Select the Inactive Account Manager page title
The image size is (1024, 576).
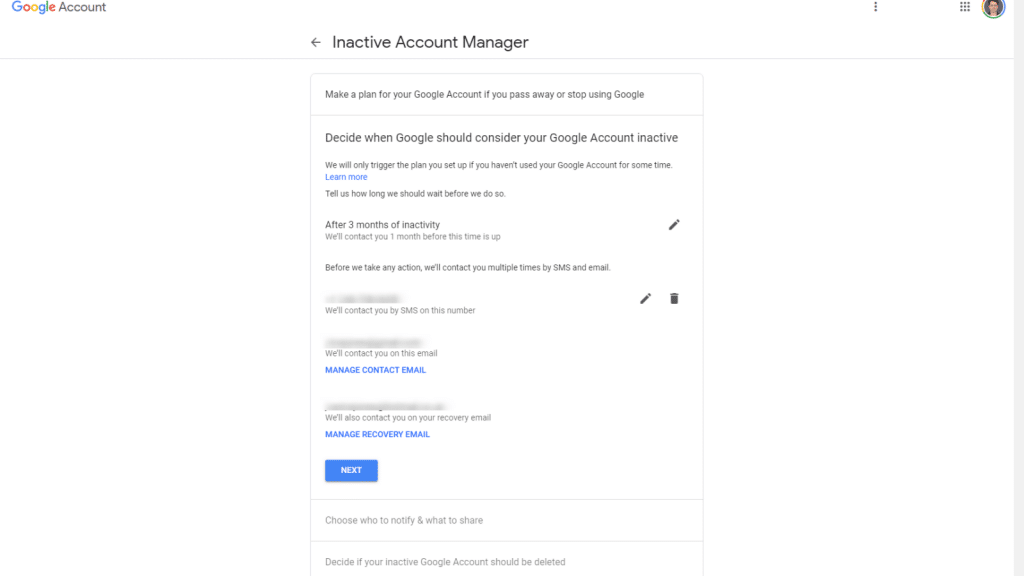point(431,42)
